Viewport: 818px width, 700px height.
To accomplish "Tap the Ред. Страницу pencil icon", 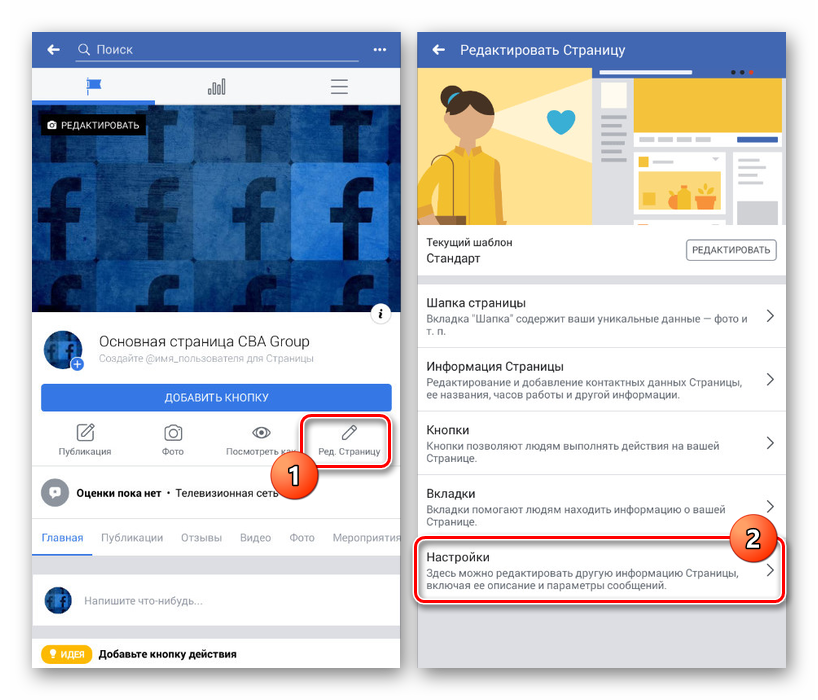I will 349,432.
